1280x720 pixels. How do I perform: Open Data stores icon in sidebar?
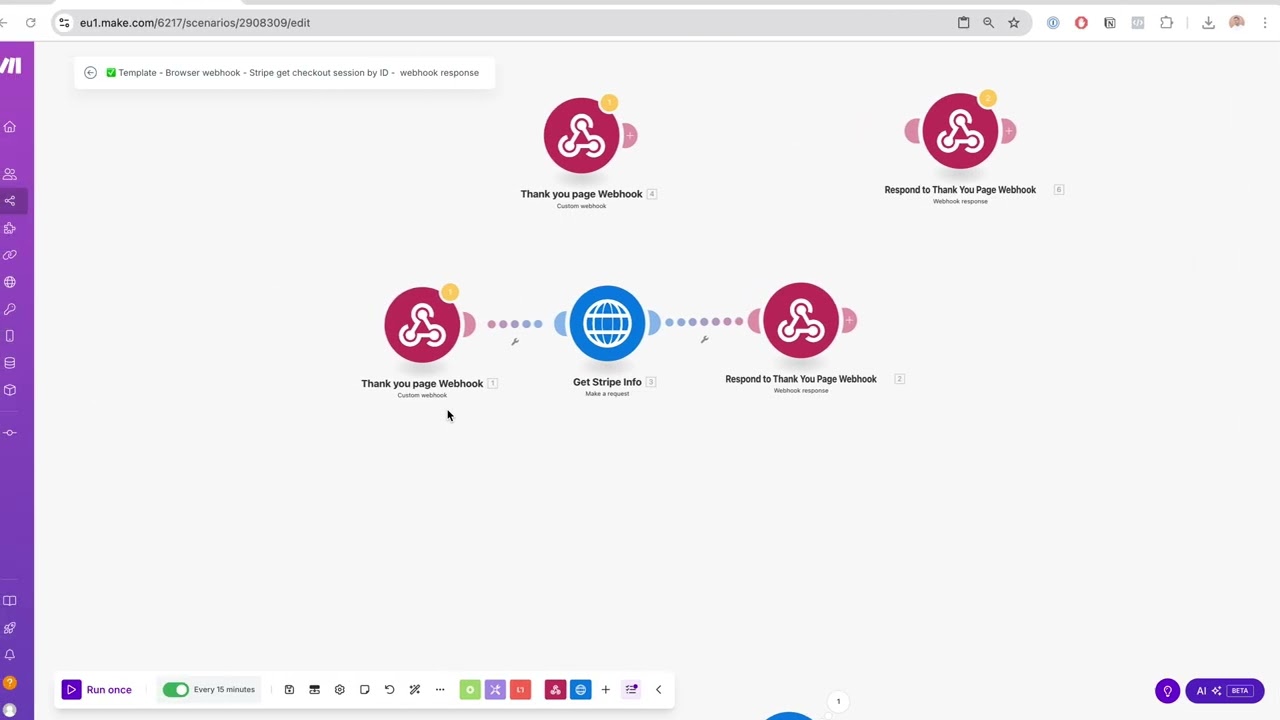coord(10,363)
